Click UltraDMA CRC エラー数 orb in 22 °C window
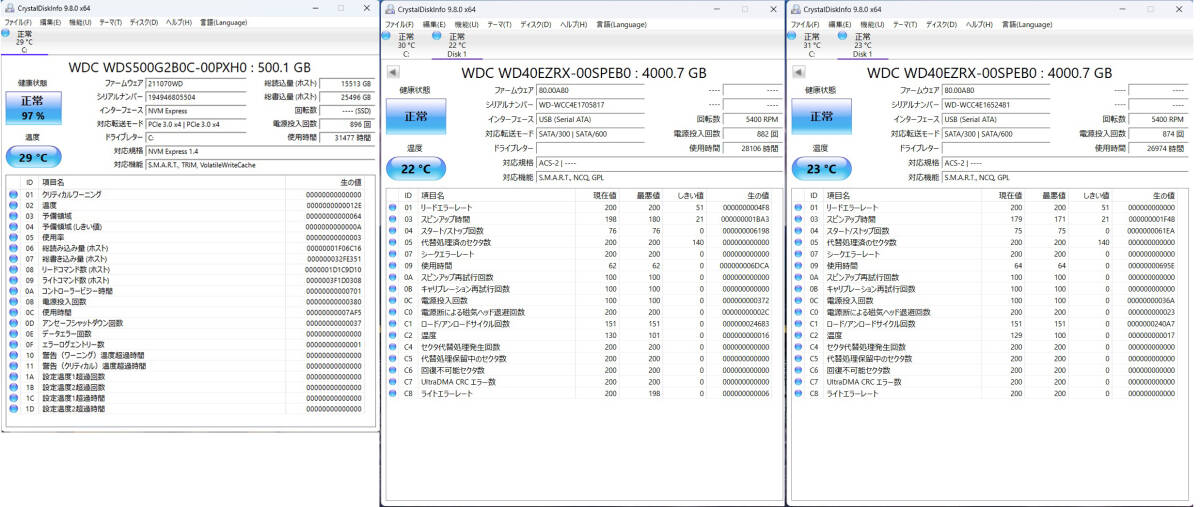1200x507 pixels. pyautogui.click(x=393, y=381)
